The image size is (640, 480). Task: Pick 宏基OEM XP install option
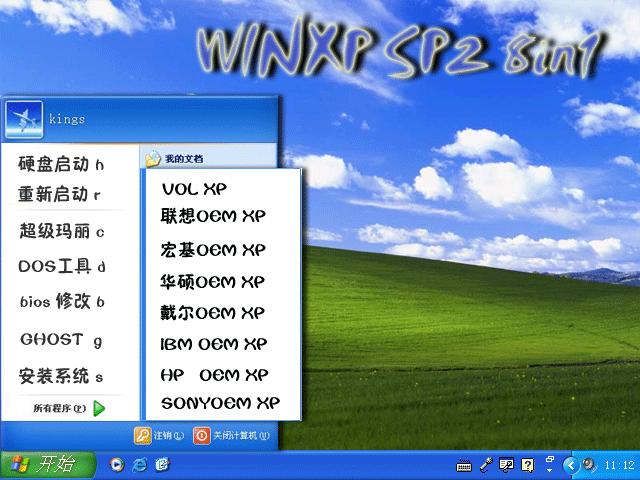coord(213,250)
